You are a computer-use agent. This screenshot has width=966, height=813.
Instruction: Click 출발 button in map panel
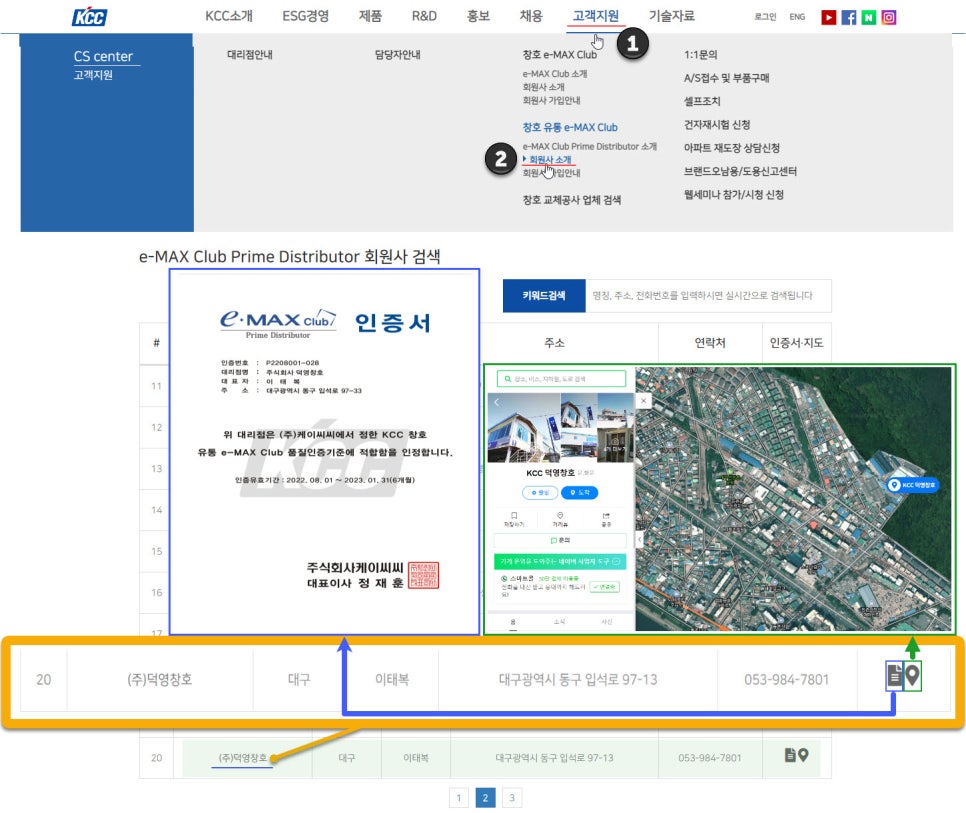coord(540,493)
